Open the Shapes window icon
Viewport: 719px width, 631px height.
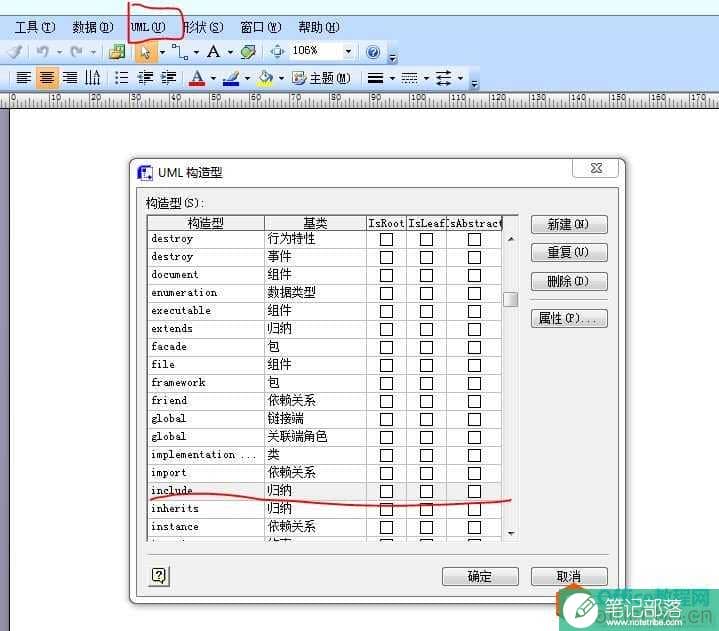coord(116,52)
